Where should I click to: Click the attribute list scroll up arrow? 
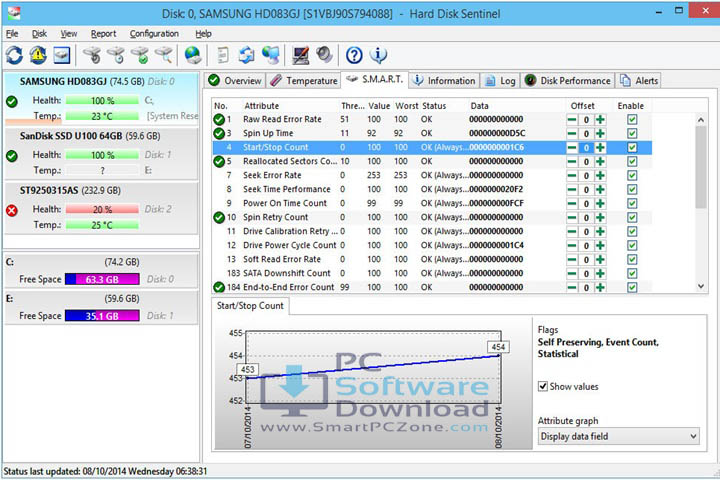pos(701,120)
